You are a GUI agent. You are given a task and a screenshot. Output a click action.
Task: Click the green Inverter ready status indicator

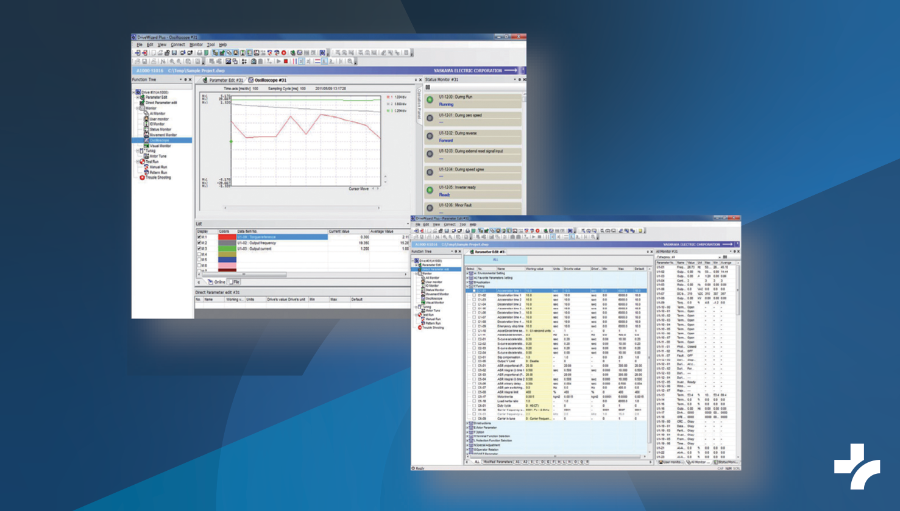click(430, 190)
